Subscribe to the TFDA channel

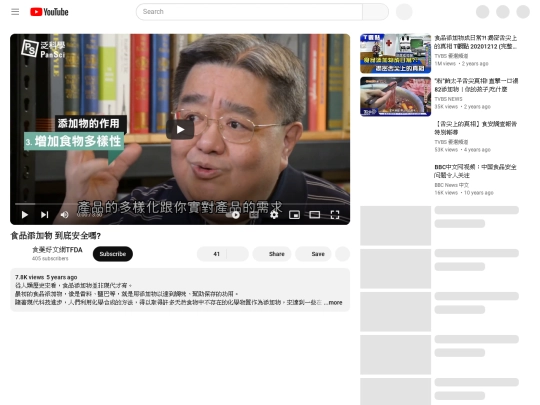click(x=113, y=254)
